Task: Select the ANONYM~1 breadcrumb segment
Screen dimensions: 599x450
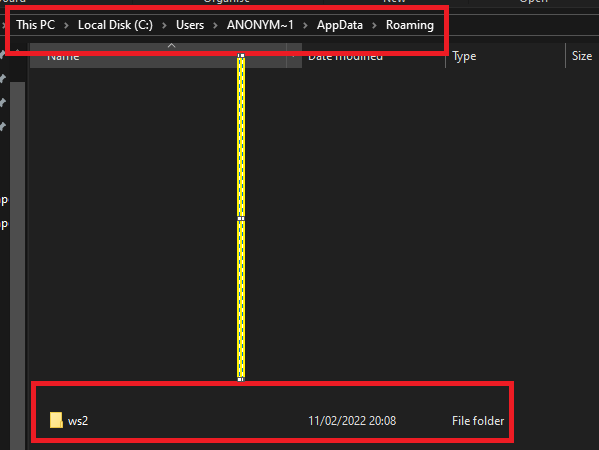Action: [260, 25]
